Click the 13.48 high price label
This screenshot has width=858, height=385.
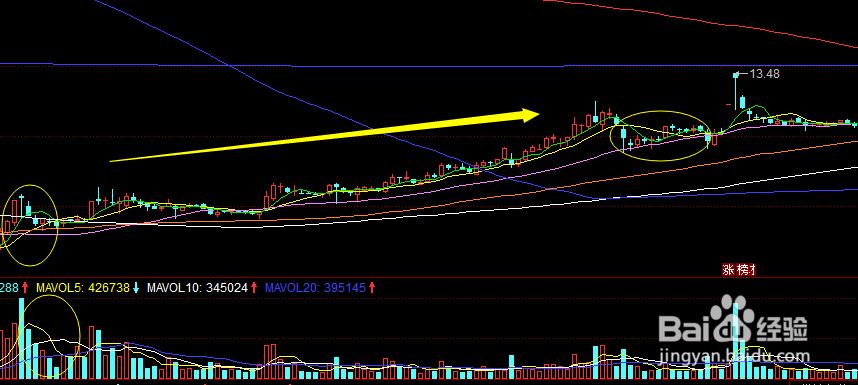tap(764, 74)
